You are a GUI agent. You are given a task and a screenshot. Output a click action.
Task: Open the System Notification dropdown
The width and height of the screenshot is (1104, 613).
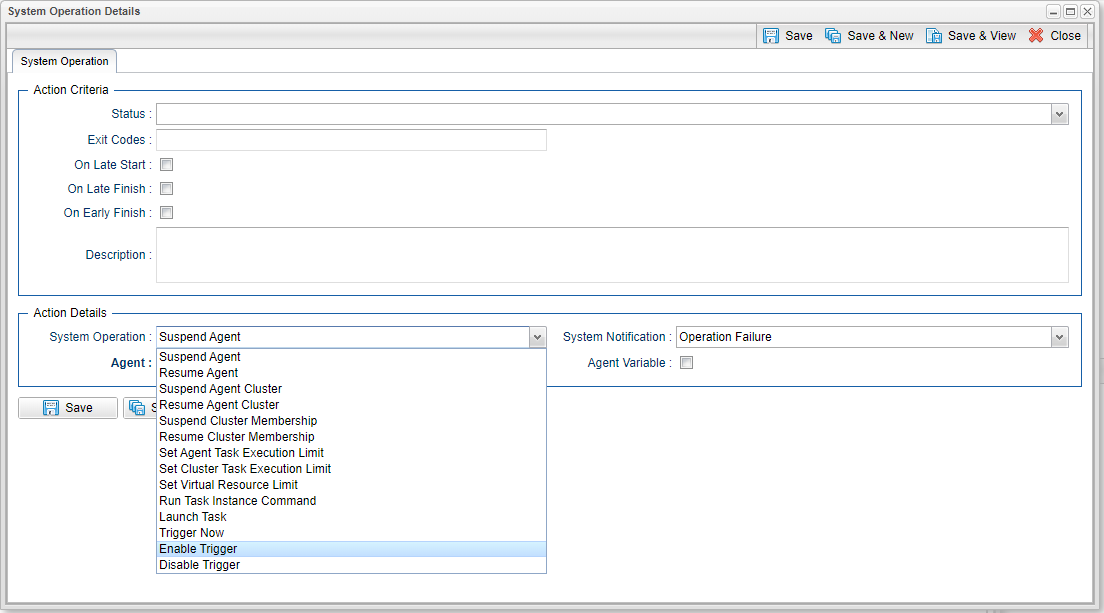(1060, 338)
